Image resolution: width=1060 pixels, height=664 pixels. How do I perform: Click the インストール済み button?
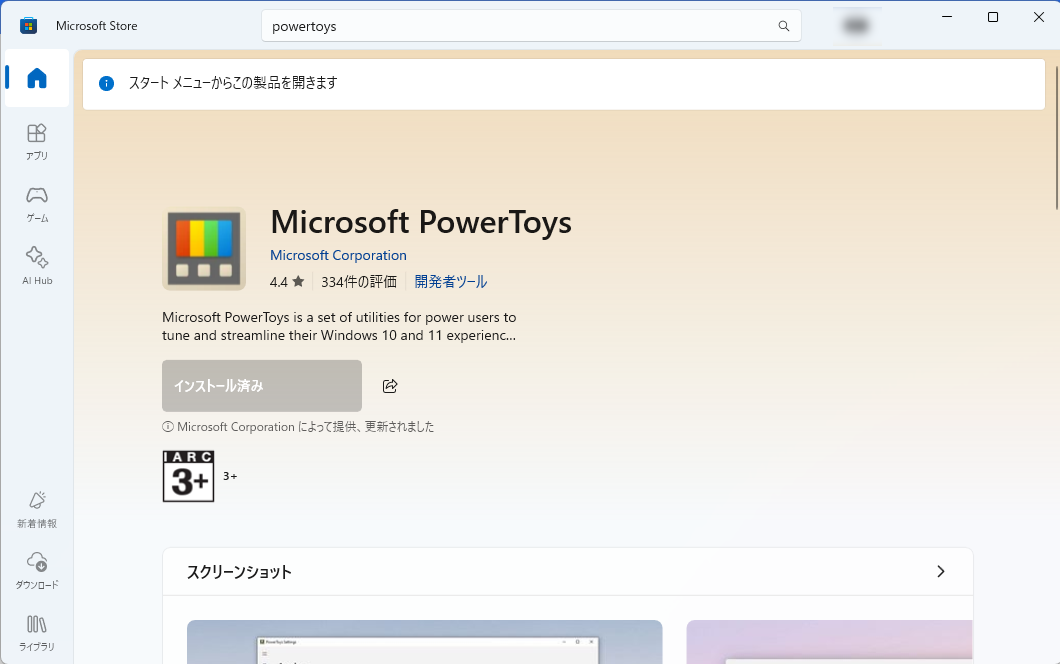click(x=262, y=385)
